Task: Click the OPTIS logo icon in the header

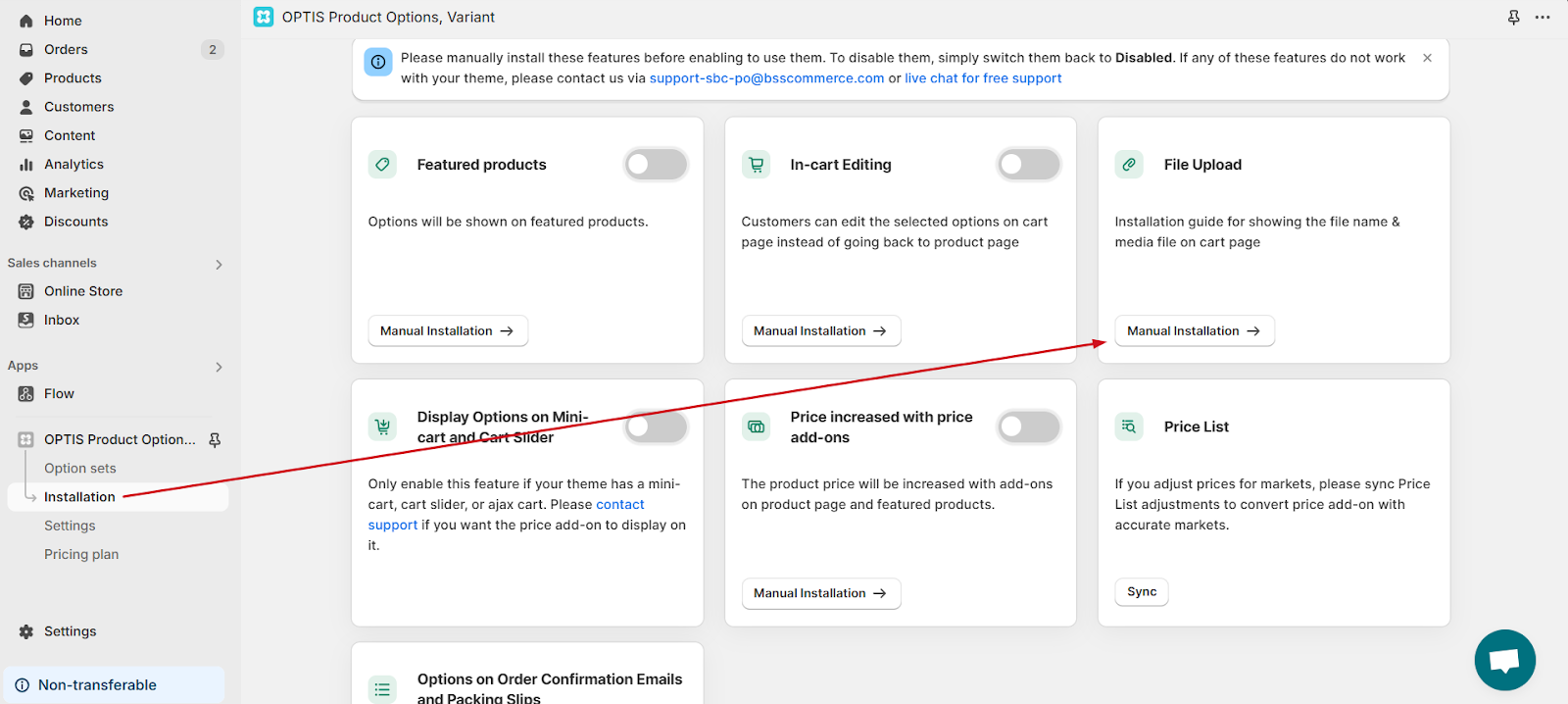Action: (x=264, y=17)
